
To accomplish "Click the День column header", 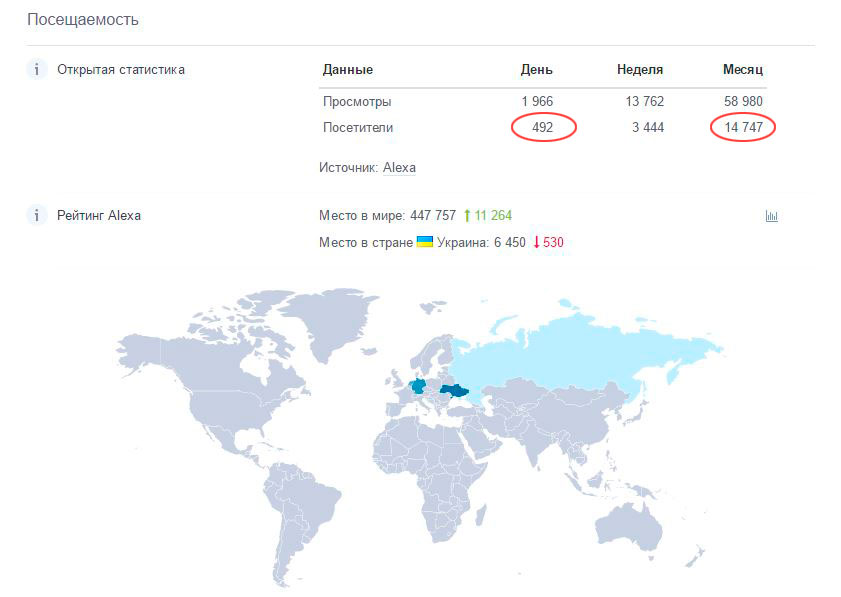I will (x=536, y=70).
